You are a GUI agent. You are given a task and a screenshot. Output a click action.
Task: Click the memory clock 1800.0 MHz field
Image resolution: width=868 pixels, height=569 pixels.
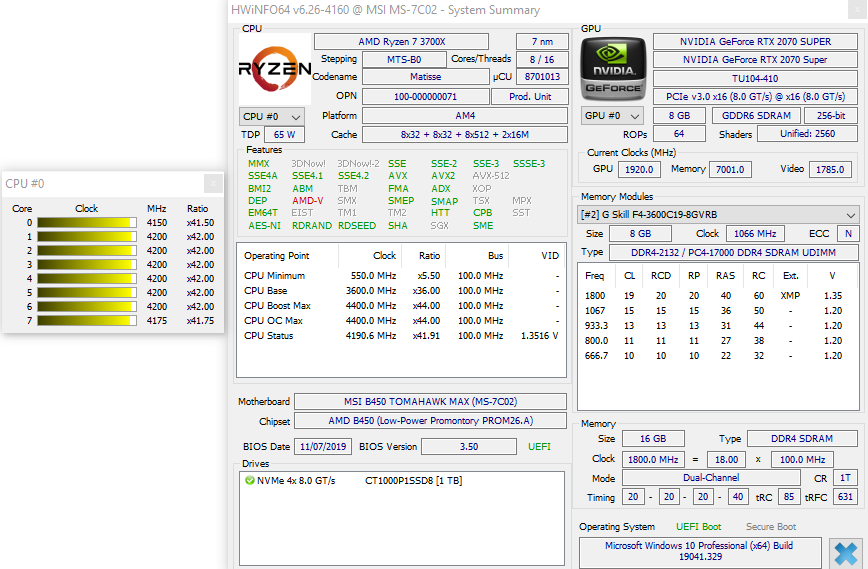click(x=653, y=459)
